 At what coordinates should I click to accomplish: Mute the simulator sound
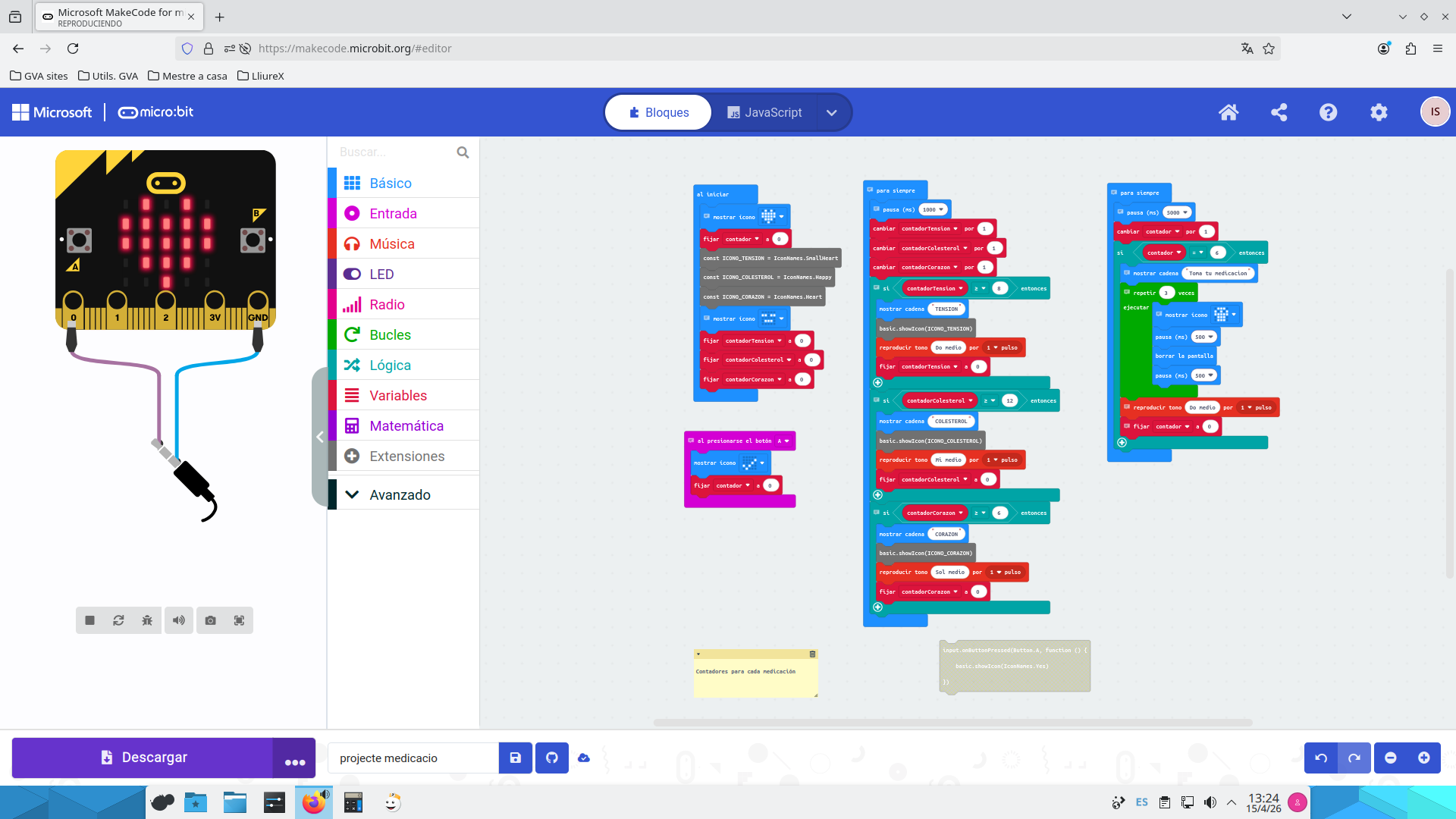click(179, 620)
